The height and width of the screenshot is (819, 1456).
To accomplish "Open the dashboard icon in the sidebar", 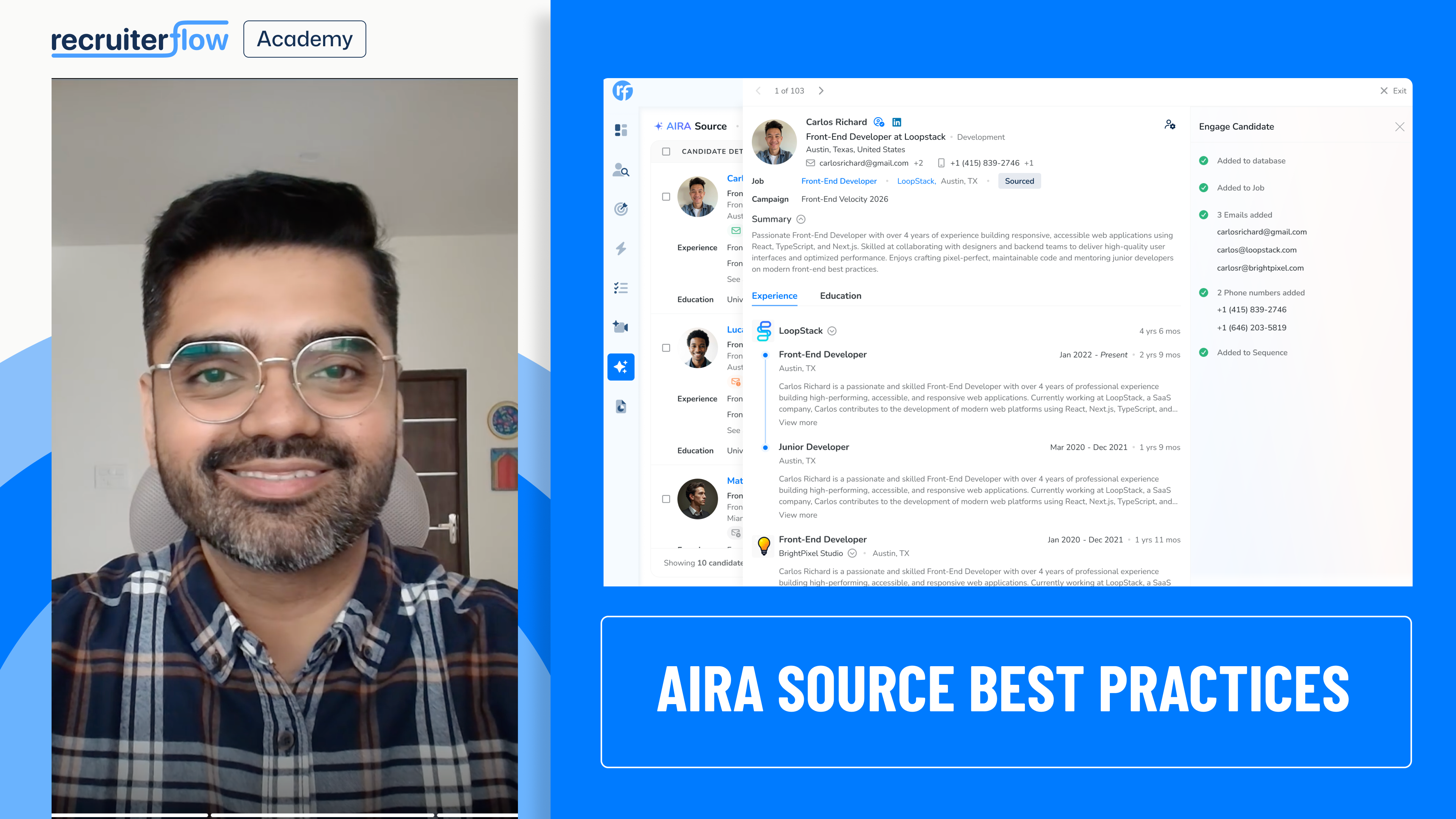I will (621, 130).
